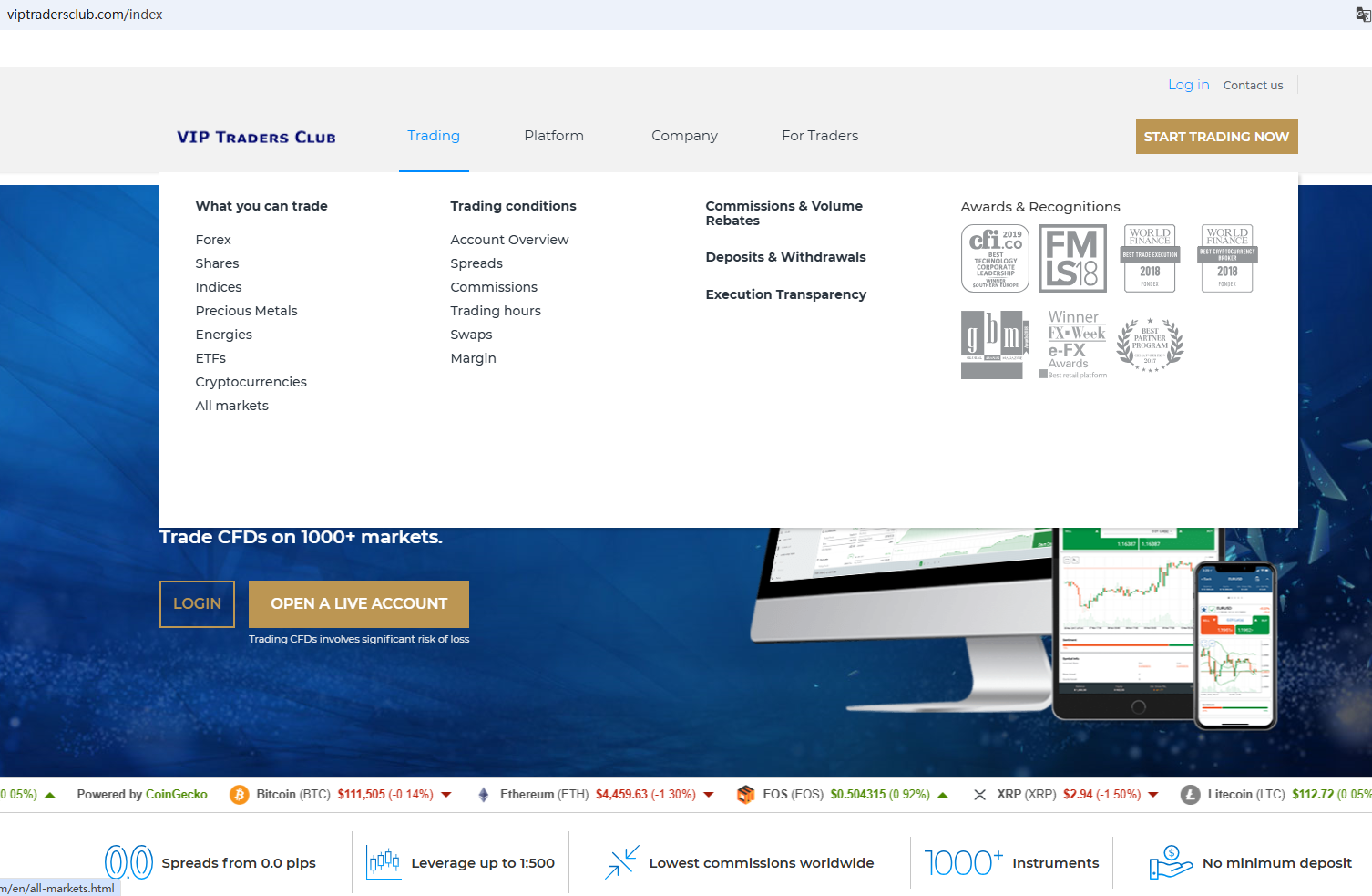Click the FM LS18 award logo
This screenshot has height=896, width=1372.
1072,259
